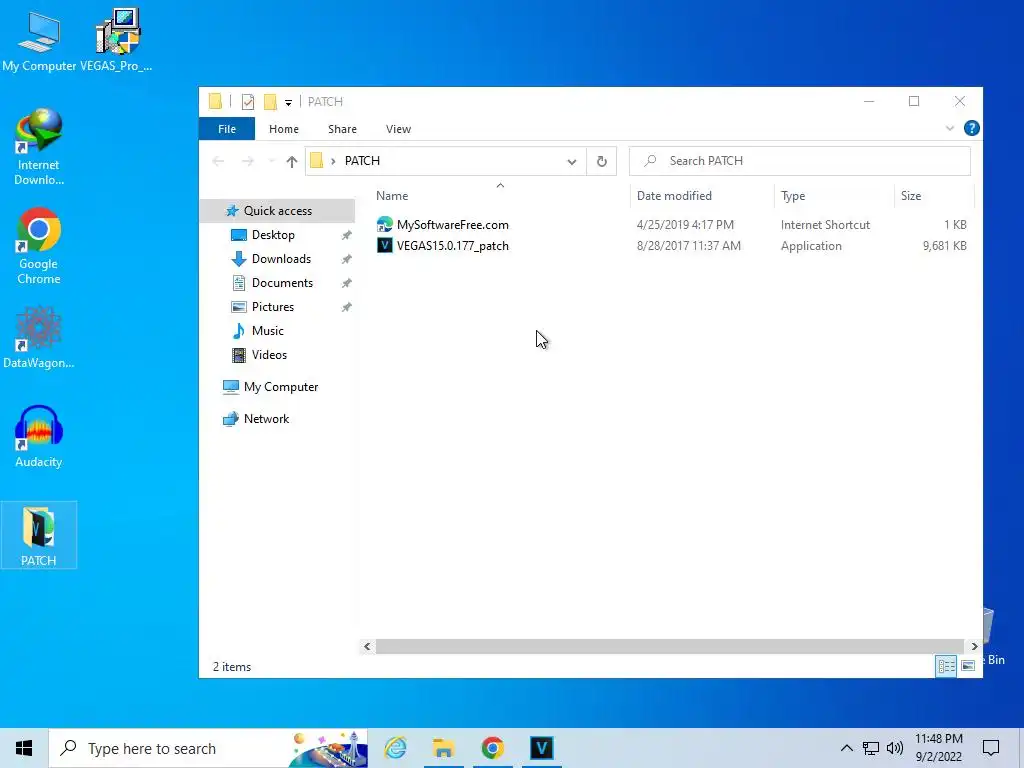Select the Audacity desktop shortcut

click(39, 436)
